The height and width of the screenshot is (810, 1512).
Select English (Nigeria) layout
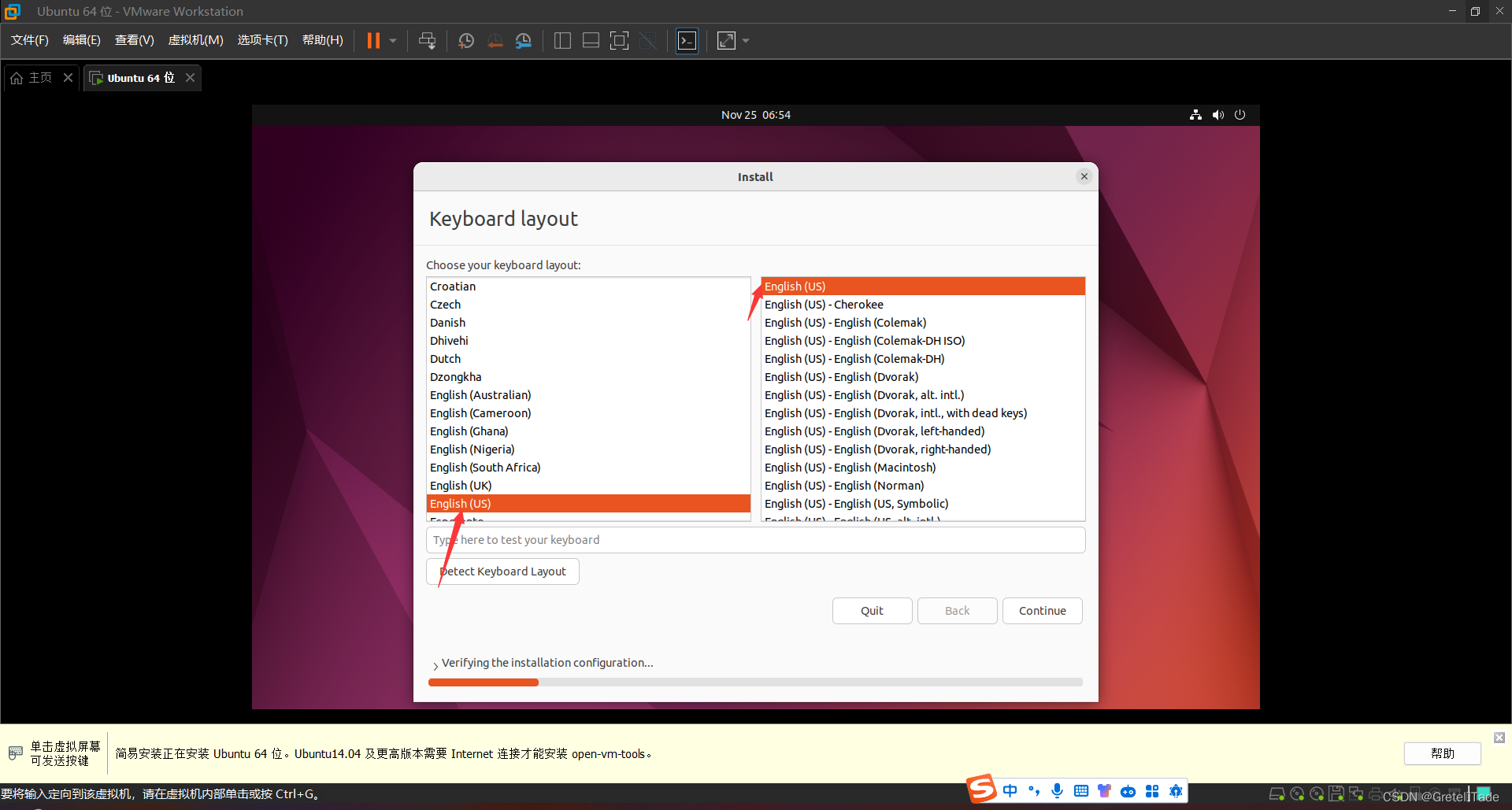[588, 449]
